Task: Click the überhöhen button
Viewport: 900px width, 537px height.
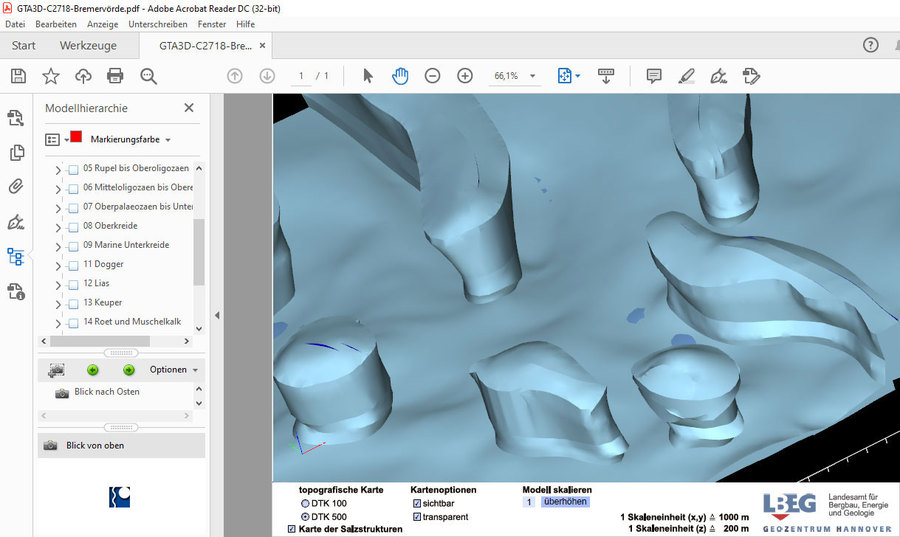Action: [x=565, y=502]
